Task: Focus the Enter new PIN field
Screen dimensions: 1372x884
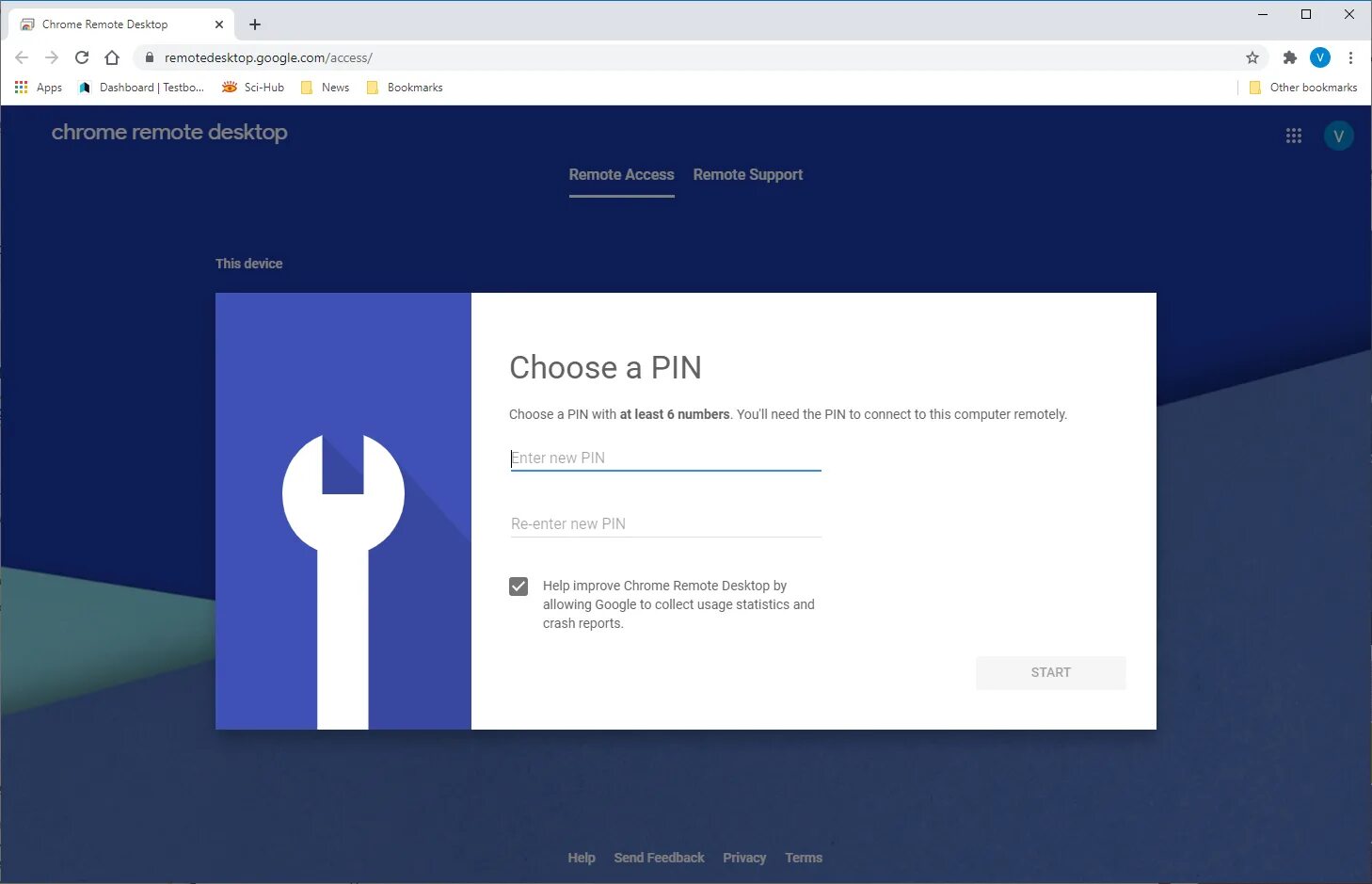Action: coord(666,458)
